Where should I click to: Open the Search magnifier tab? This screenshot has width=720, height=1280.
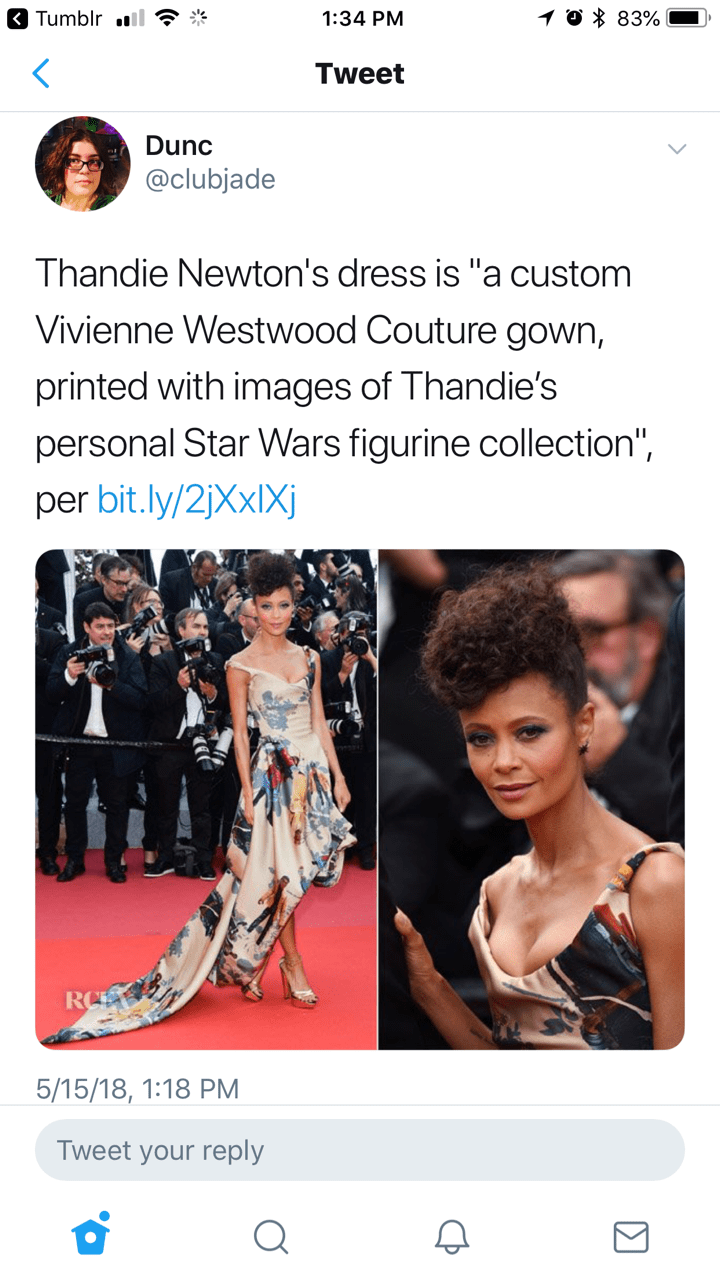click(270, 1237)
